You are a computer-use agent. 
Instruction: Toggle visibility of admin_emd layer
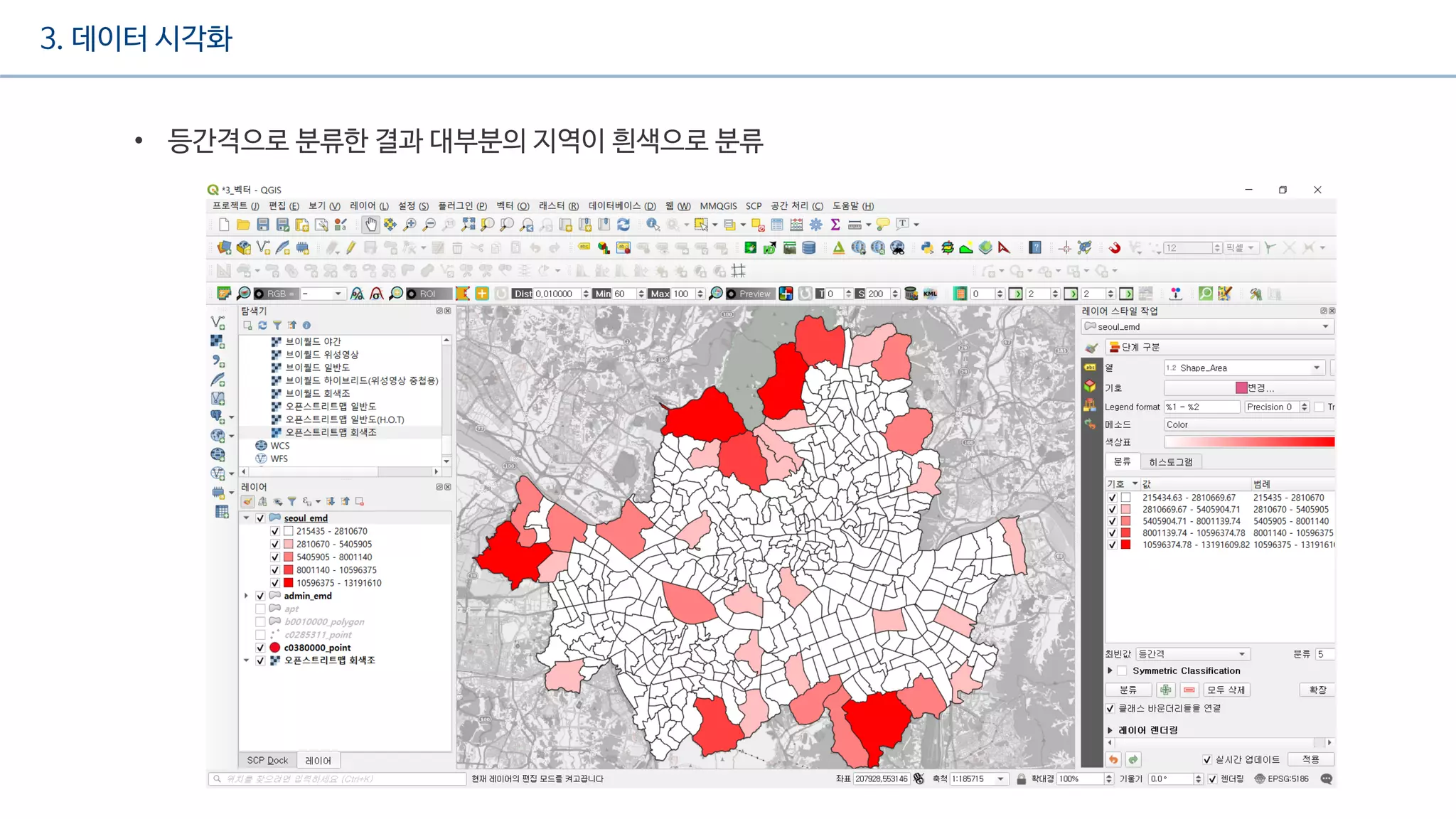[x=260, y=596]
